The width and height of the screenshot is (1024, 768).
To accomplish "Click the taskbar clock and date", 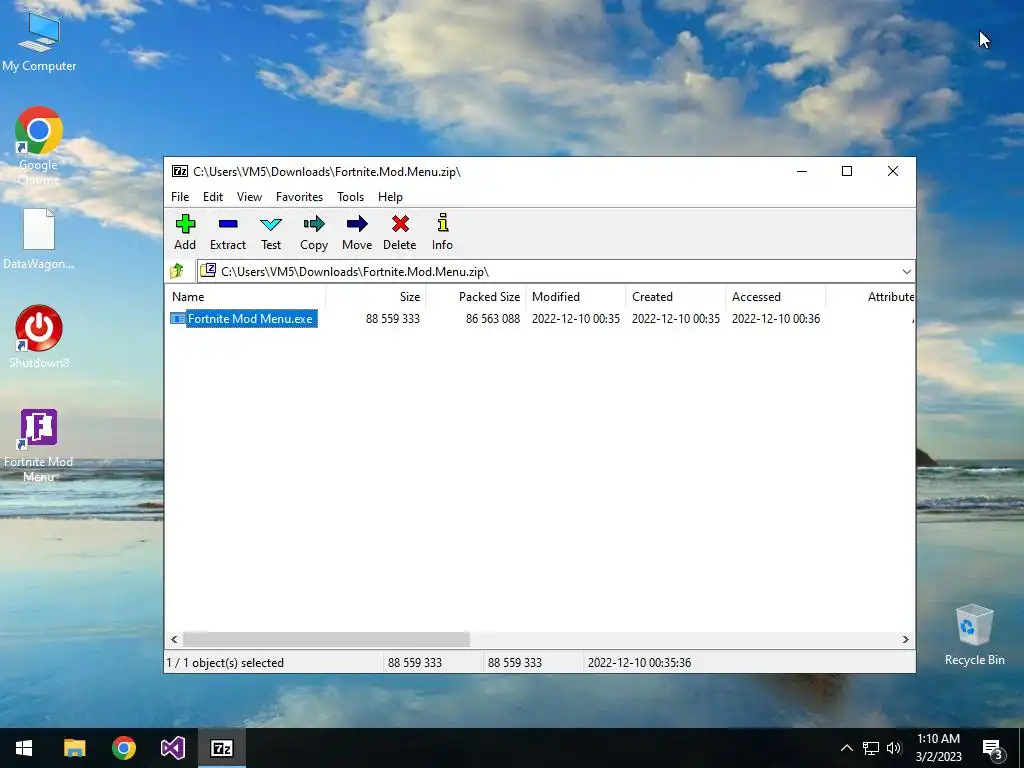I will click(938, 748).
